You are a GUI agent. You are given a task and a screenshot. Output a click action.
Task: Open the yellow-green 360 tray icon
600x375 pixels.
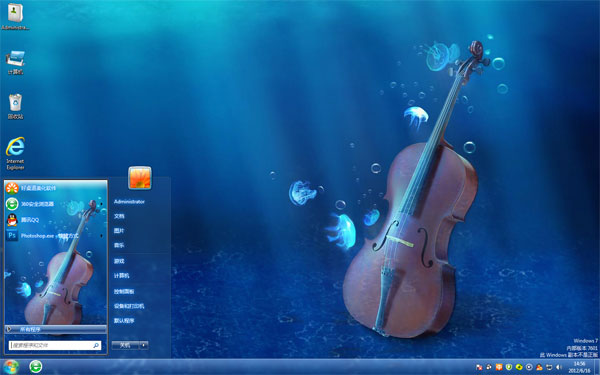point(519,367)
